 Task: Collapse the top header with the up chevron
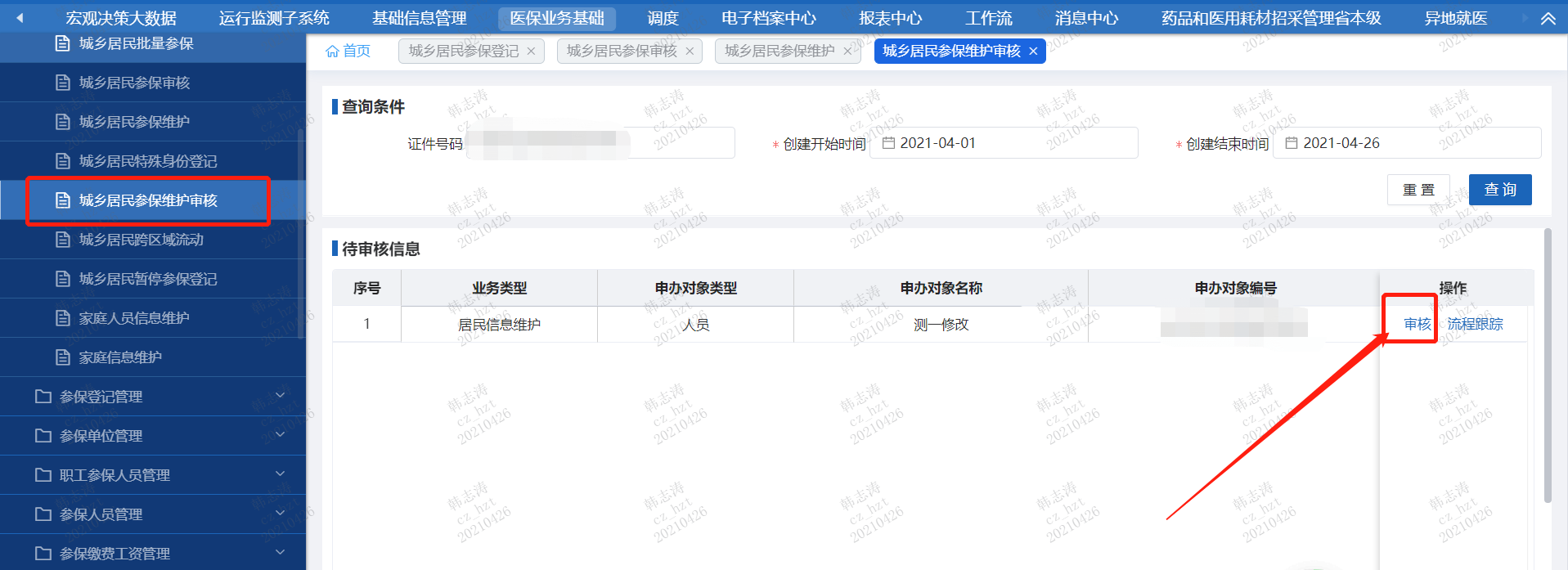point(1548,18)
